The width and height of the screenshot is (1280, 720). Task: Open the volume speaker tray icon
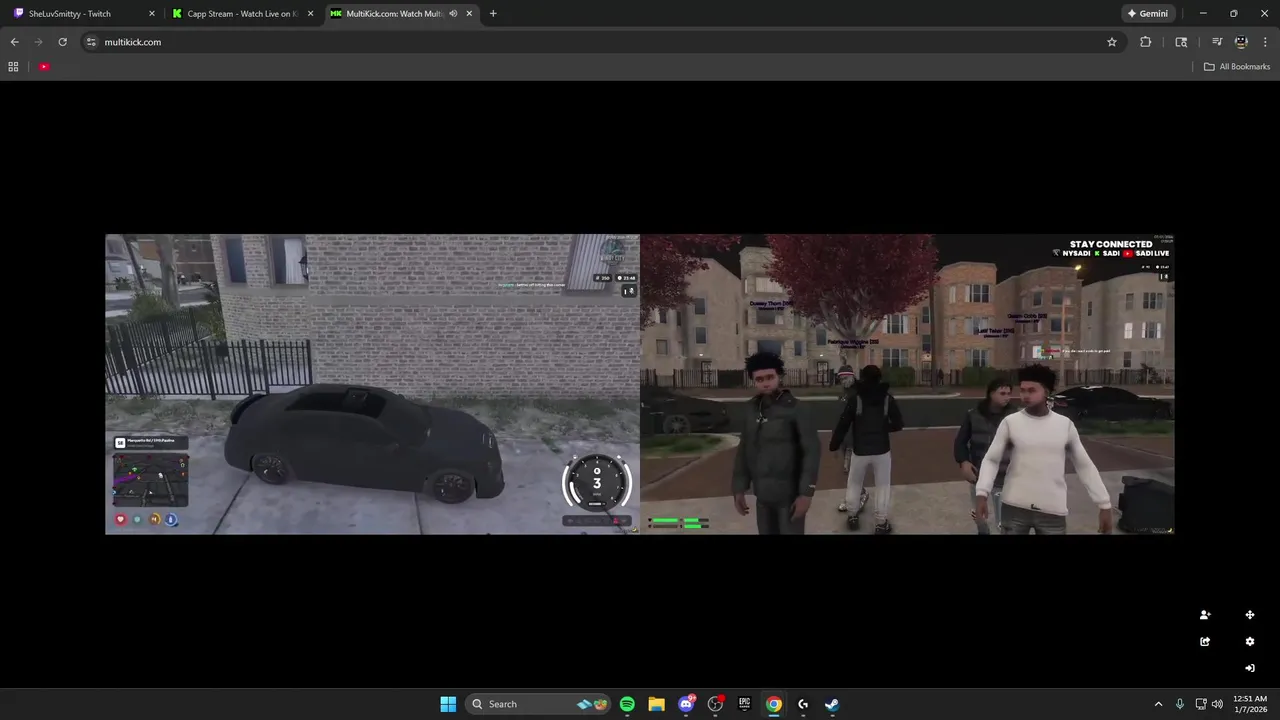click(1217, 704)
